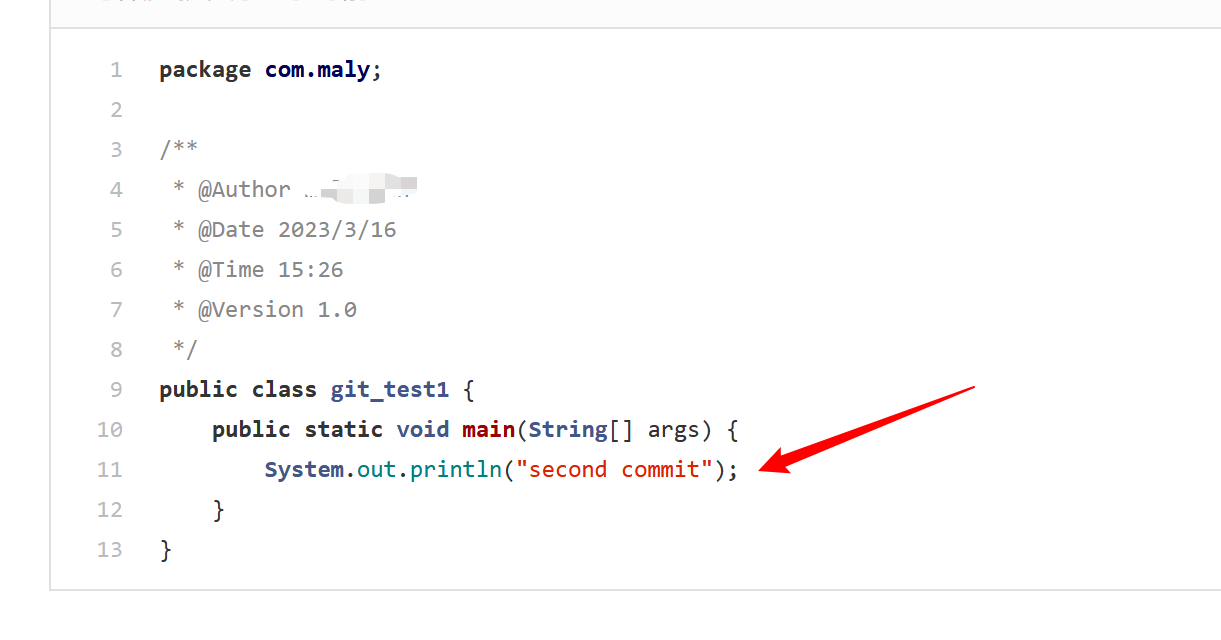Select line number 10 in the gutter
1221x640 pixels.
[x=110, y=430]
